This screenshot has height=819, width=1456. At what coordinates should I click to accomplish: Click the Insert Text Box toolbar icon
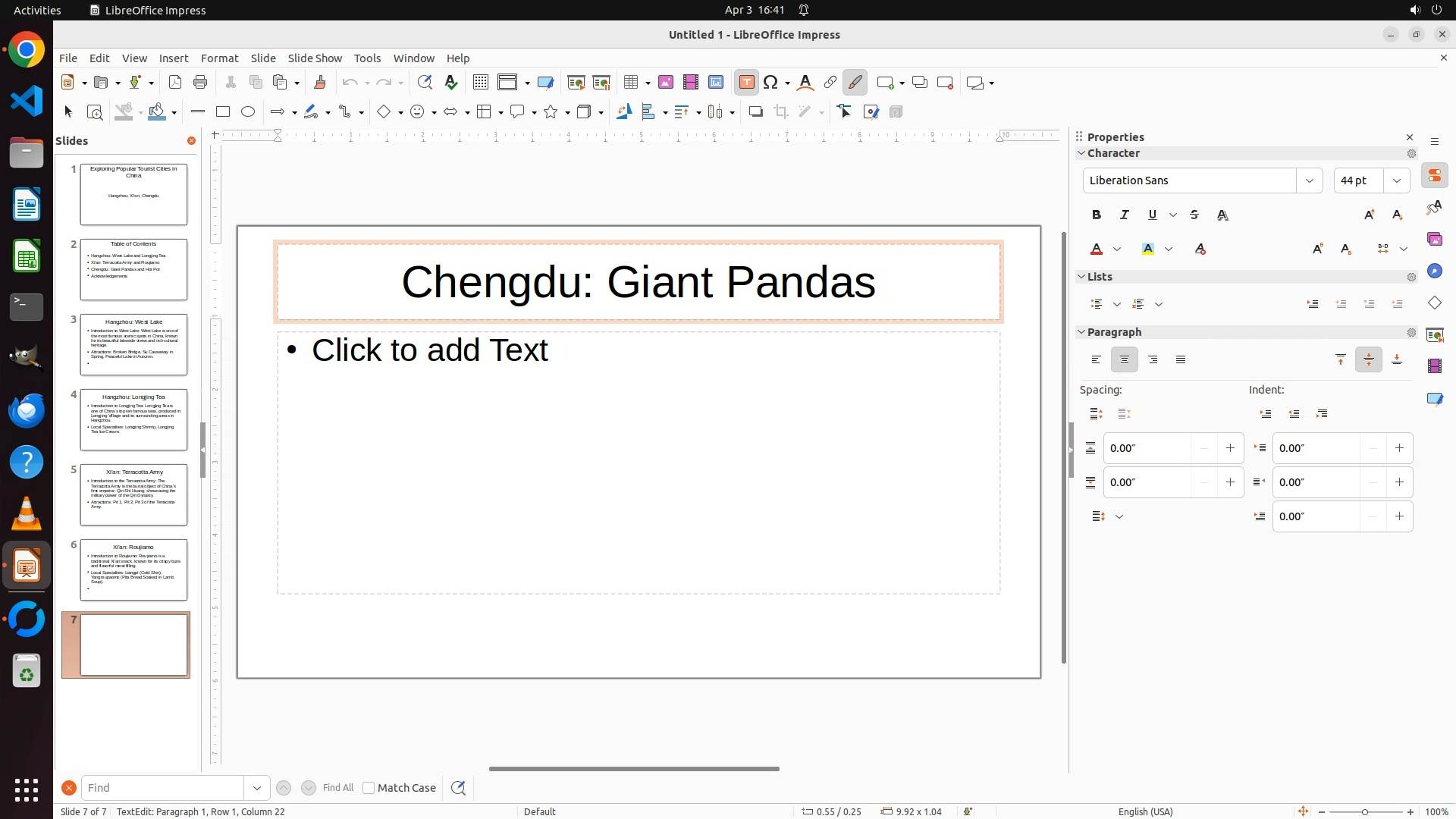pyautogui.click(x=746, y=83)
